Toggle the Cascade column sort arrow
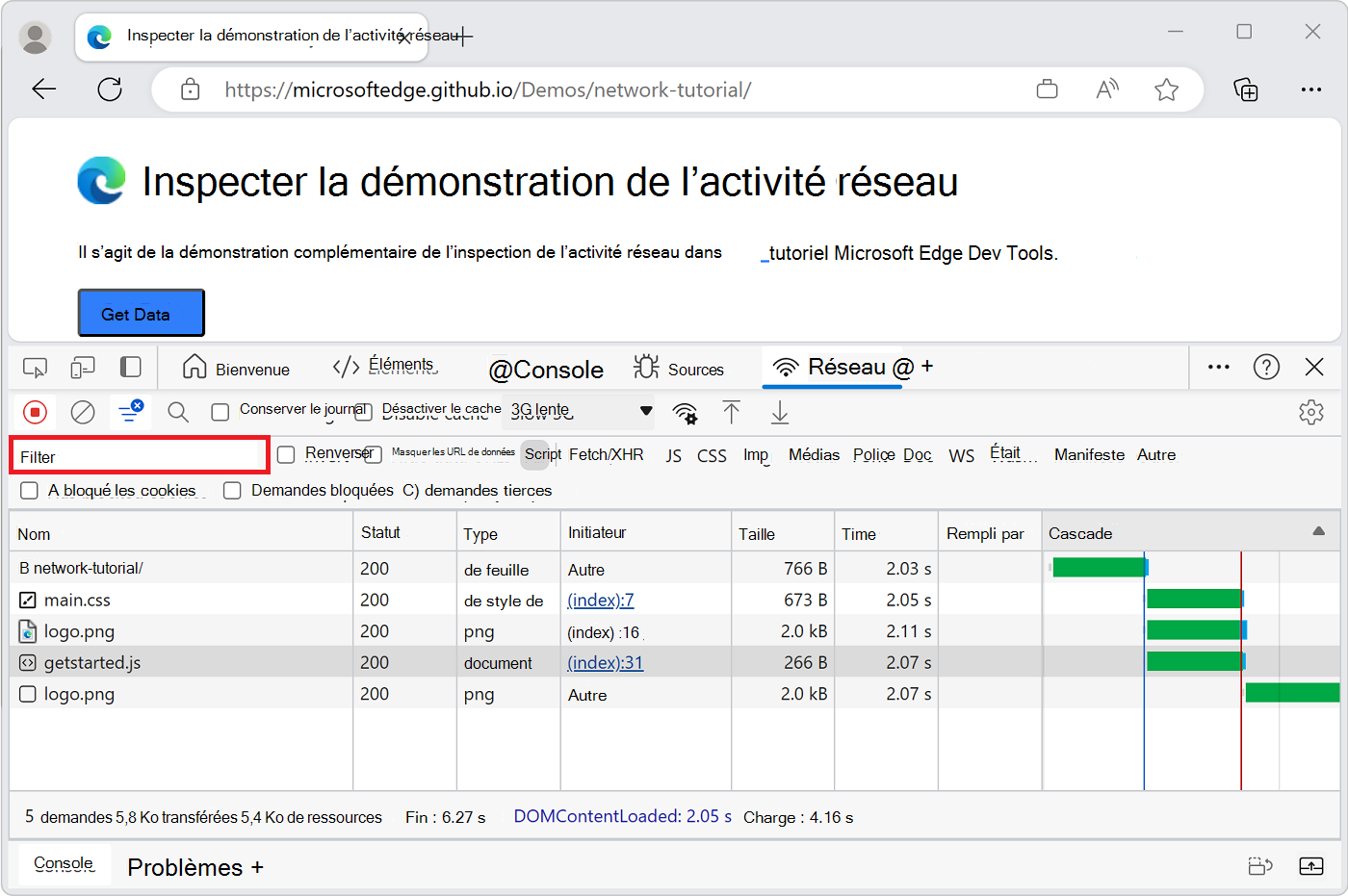 1319,531
